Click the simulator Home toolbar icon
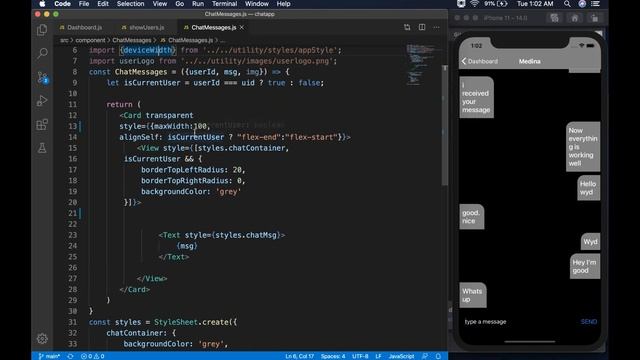The width and height of the screenshot is (640, 360). pos(574,18)
